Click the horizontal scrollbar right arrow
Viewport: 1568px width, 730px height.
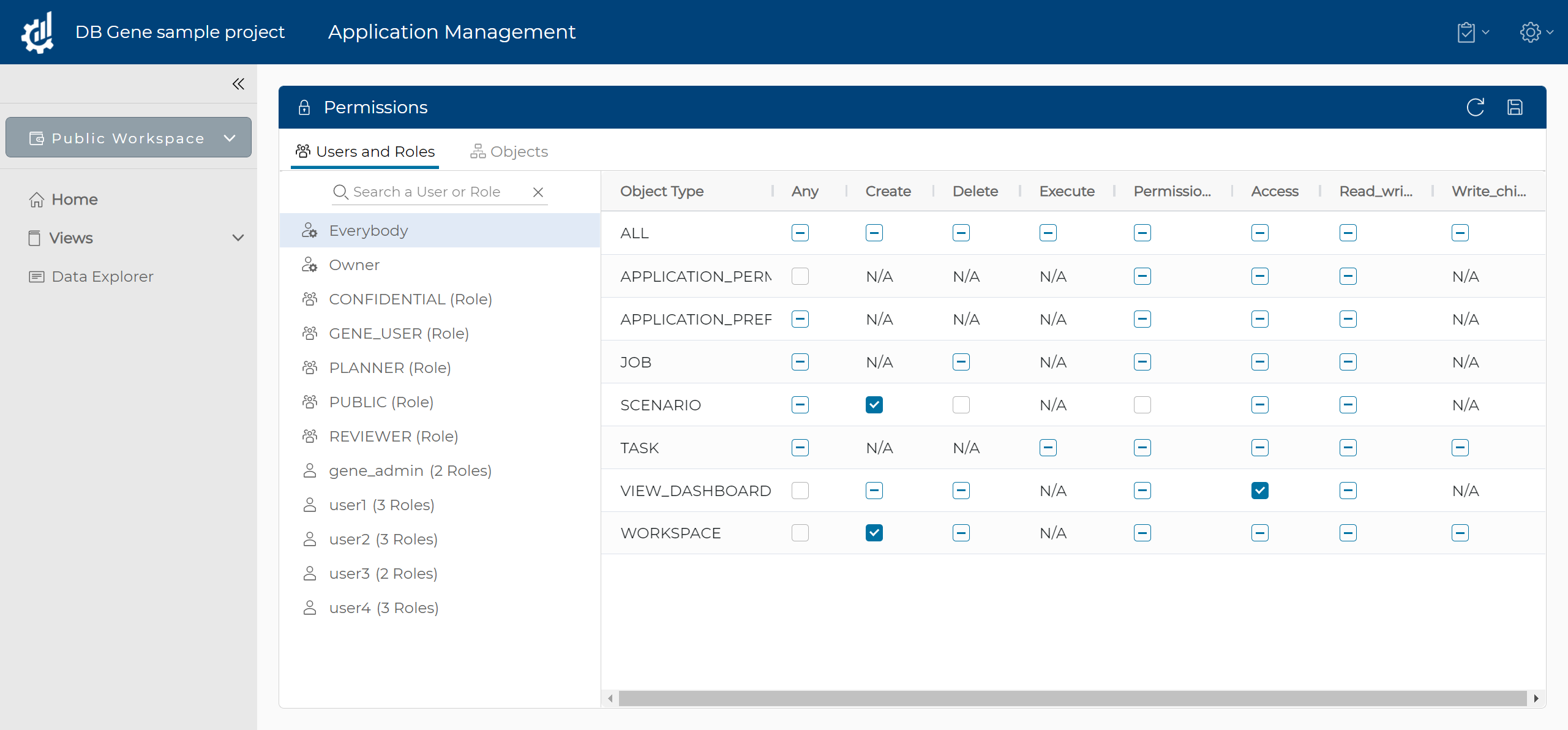(x=1536, y=698)
